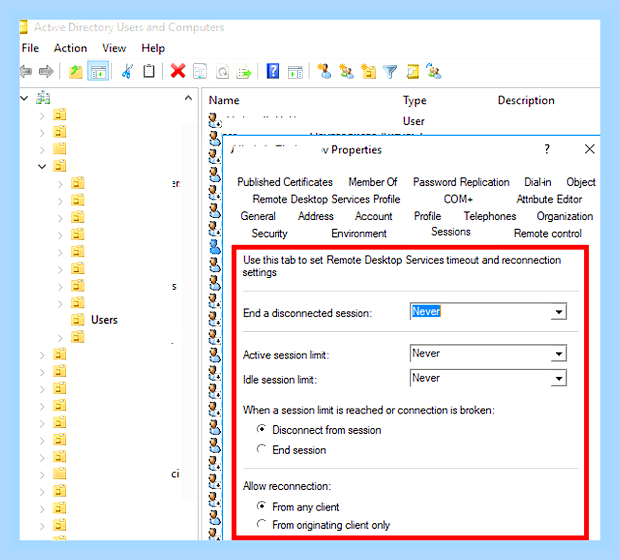Create a new user with the single-user icon
The width and height of the screenshot is (620, 560).
(324, 71)
